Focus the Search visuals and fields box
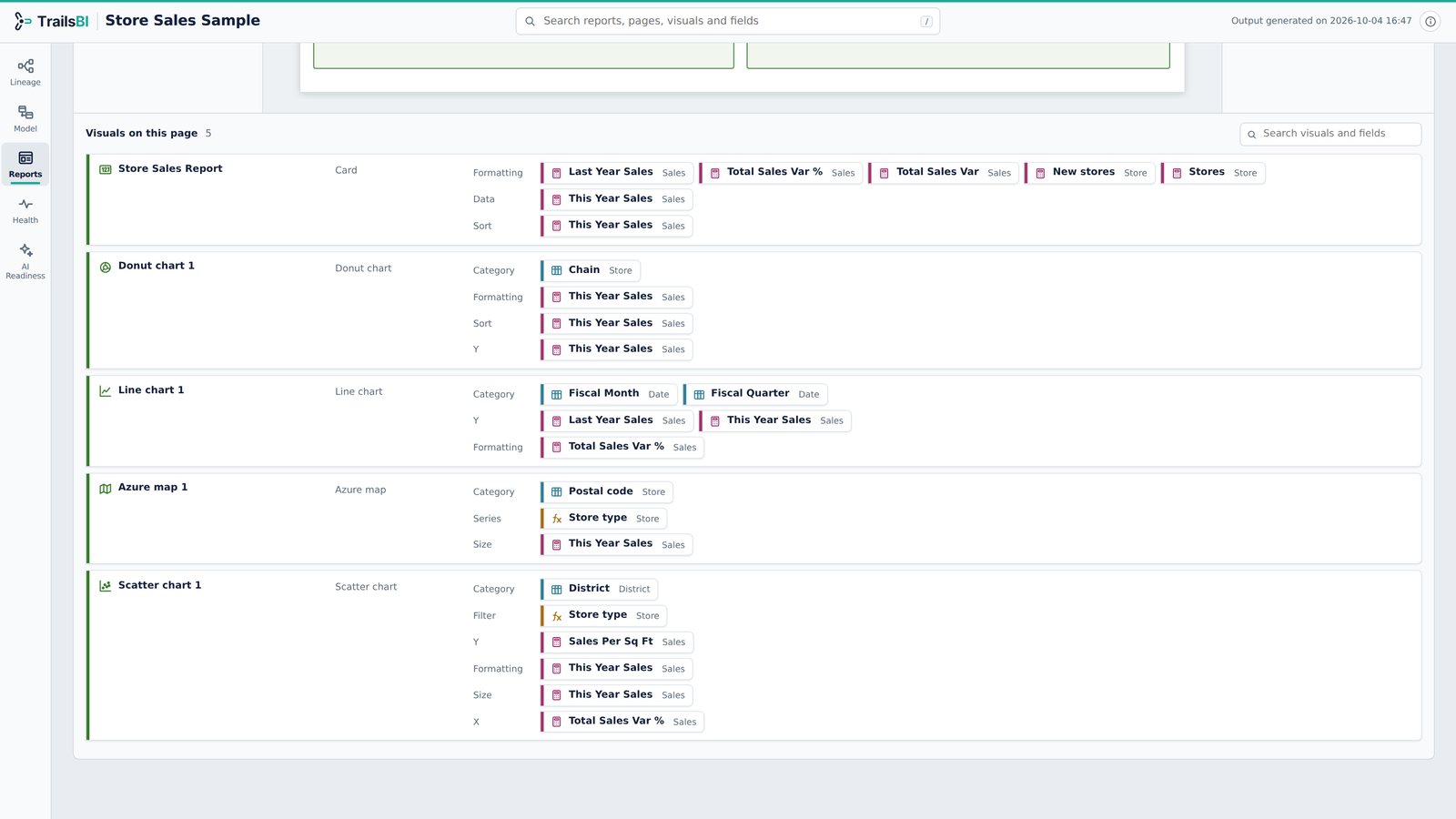Image resolution: width=1456 pixels, height=819 pixels. pyautogui.click(x=1330, y=134)
